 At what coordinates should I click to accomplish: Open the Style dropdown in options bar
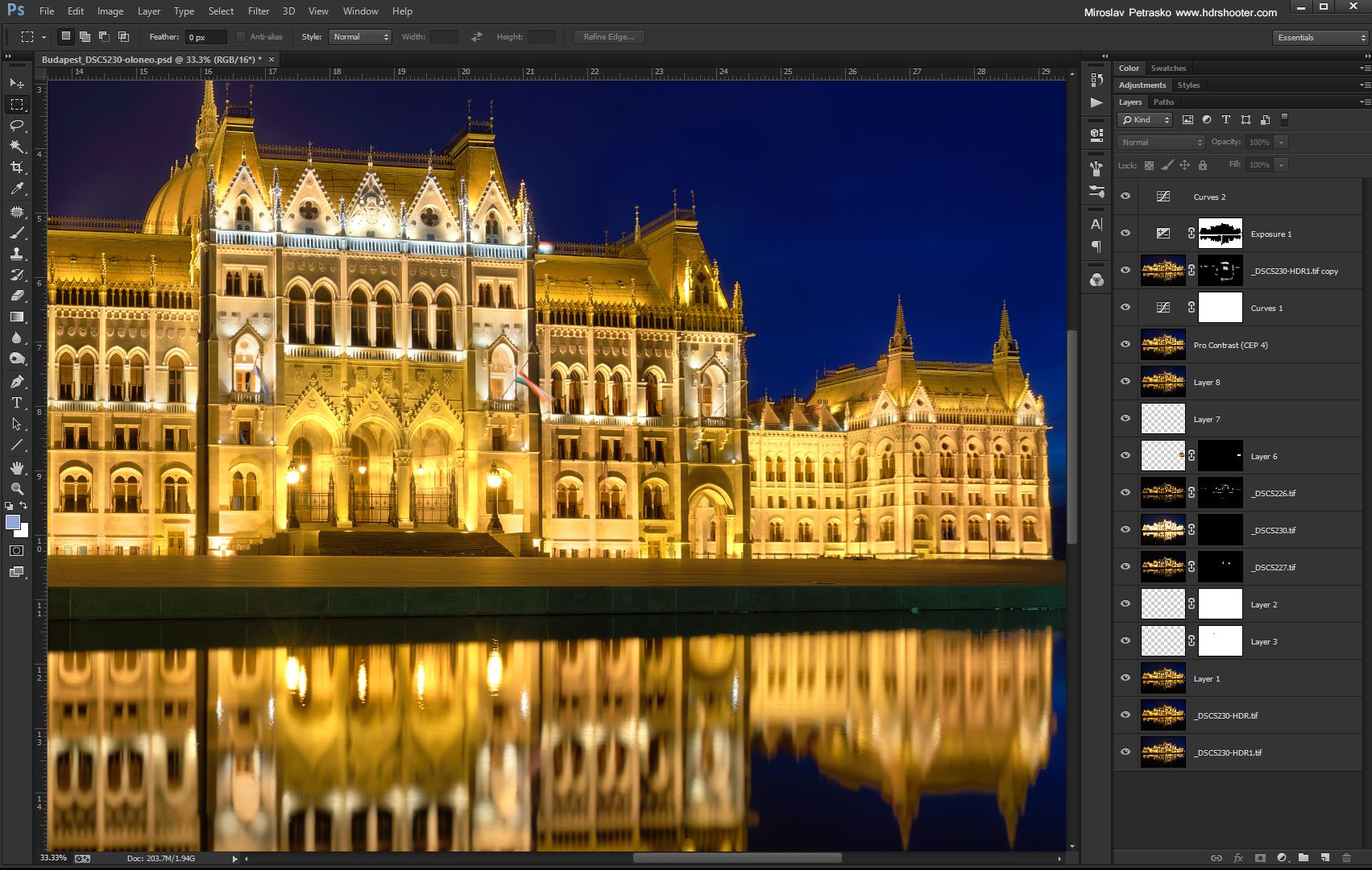(360, 36)
